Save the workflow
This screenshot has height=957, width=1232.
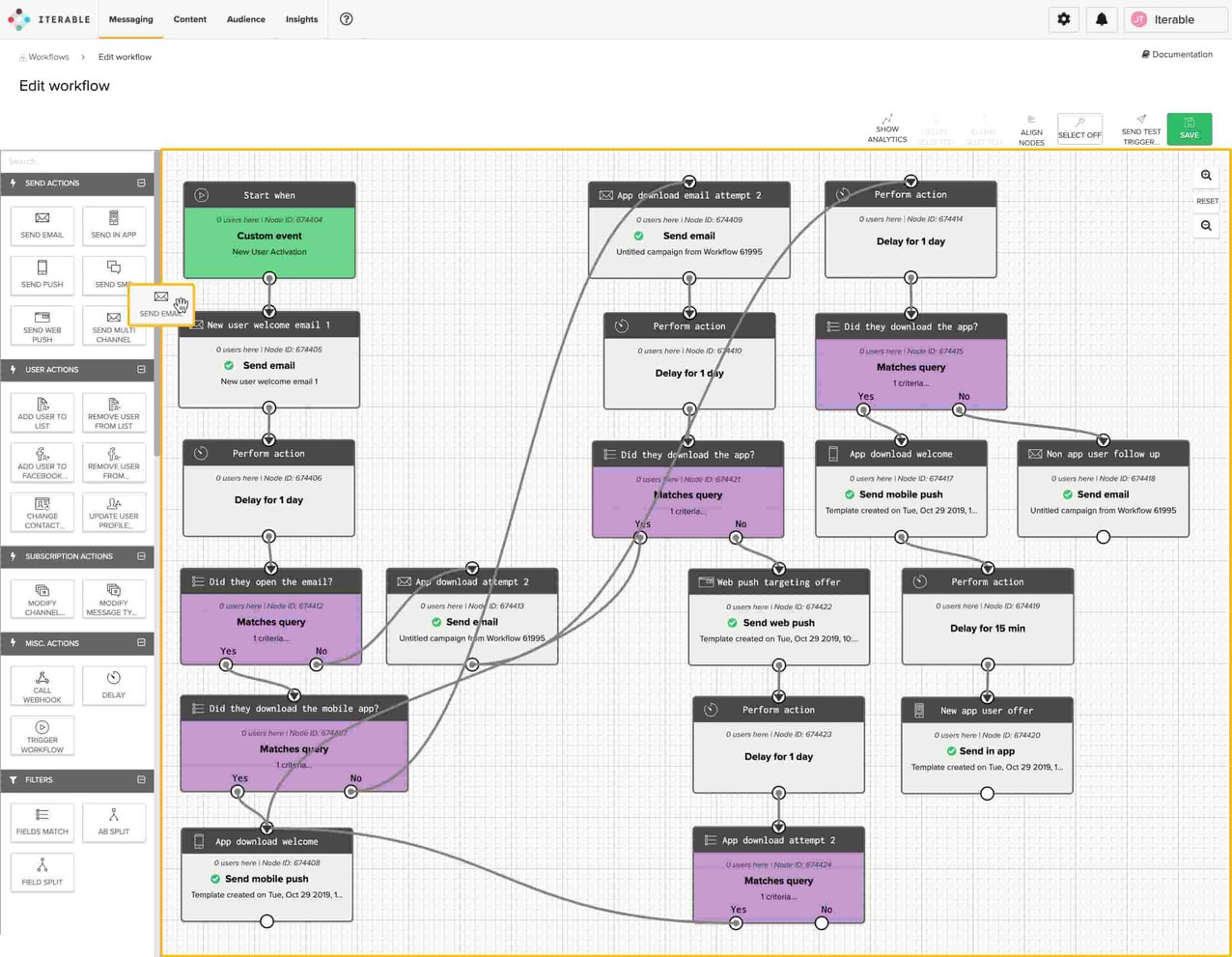(1189, 128)
